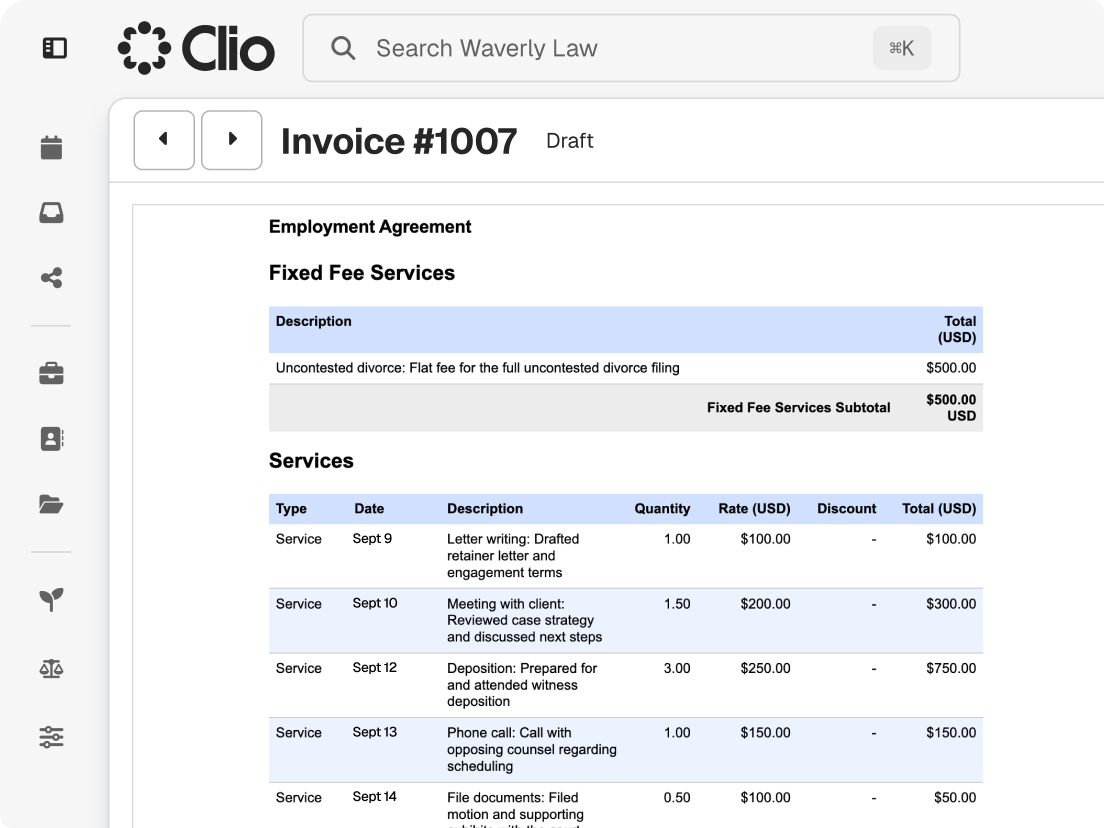Click the $200.00 rate cell
Screen dimensions: 1104x828
[x=765, y=603]
